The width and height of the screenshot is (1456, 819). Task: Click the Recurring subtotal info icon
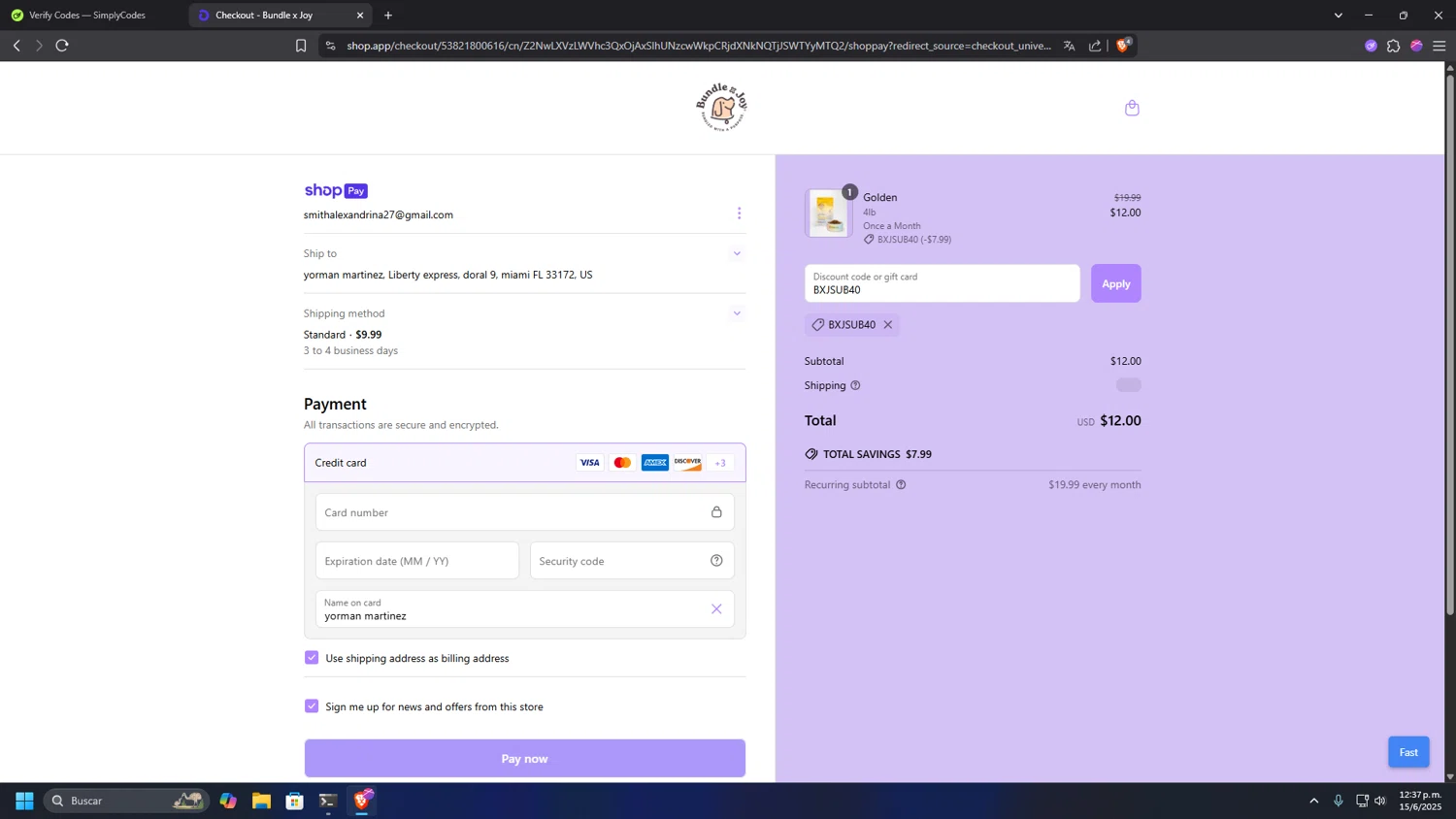(901, 485)
